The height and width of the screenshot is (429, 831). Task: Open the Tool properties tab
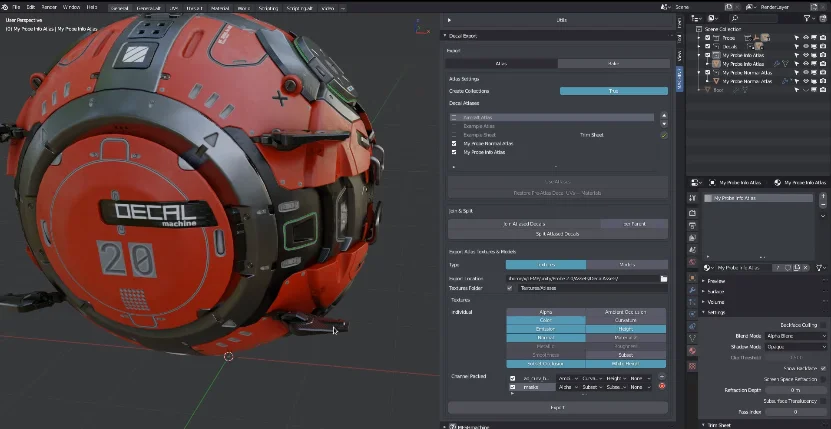click(x=692, y=198)
